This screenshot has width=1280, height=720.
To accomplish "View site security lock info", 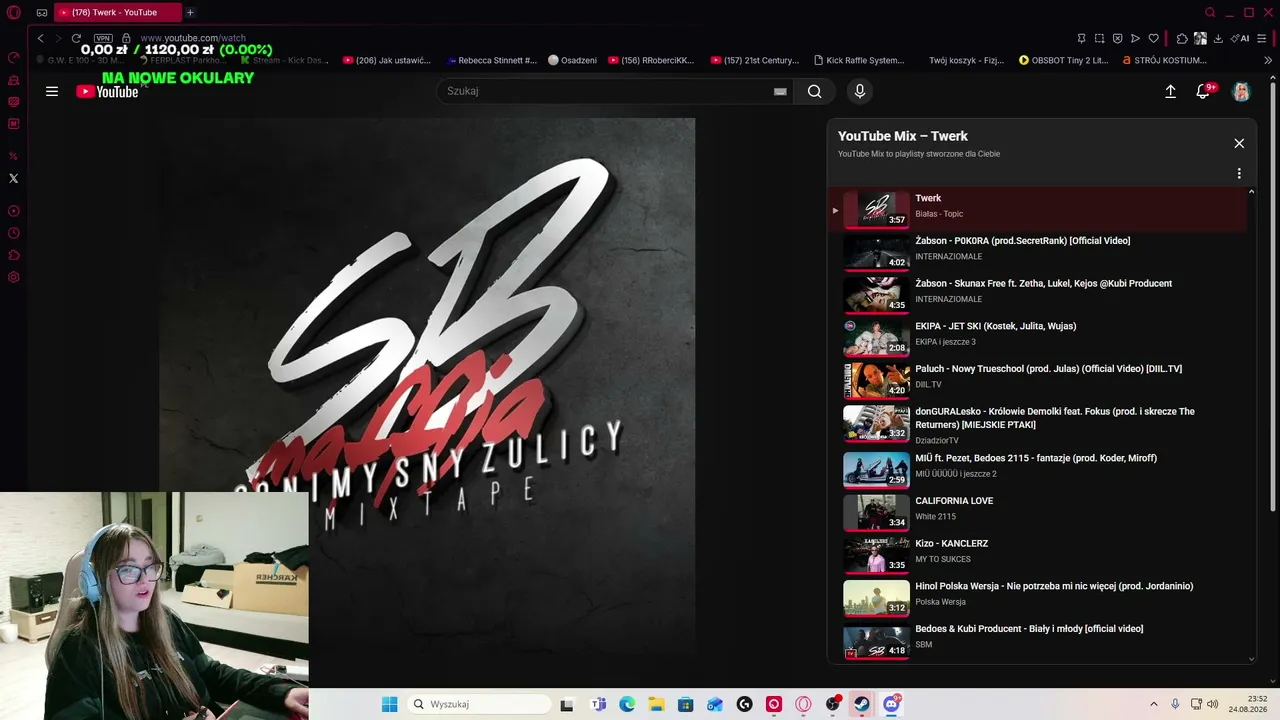I will [126, 38].
